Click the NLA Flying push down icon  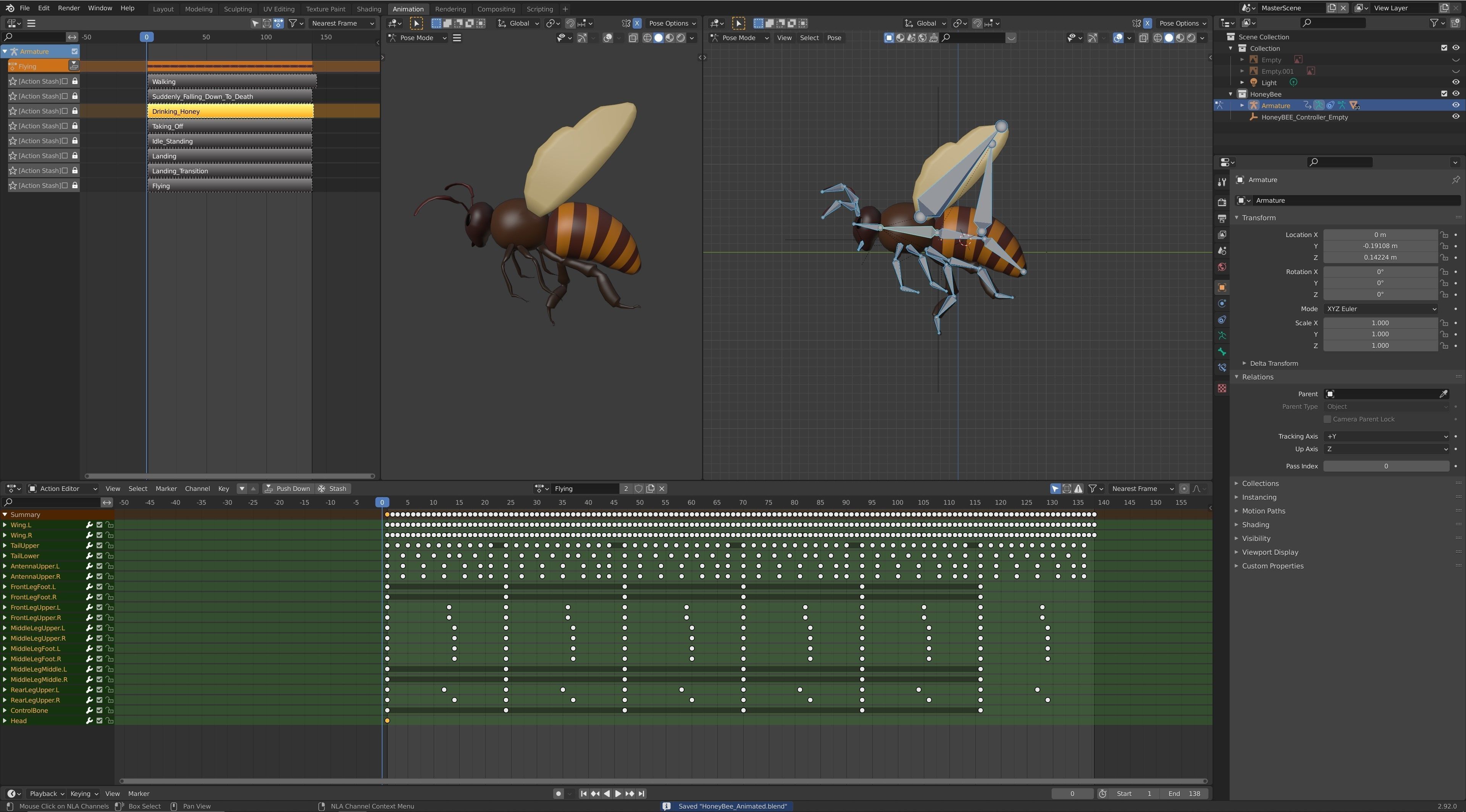(x=74, y=66)
